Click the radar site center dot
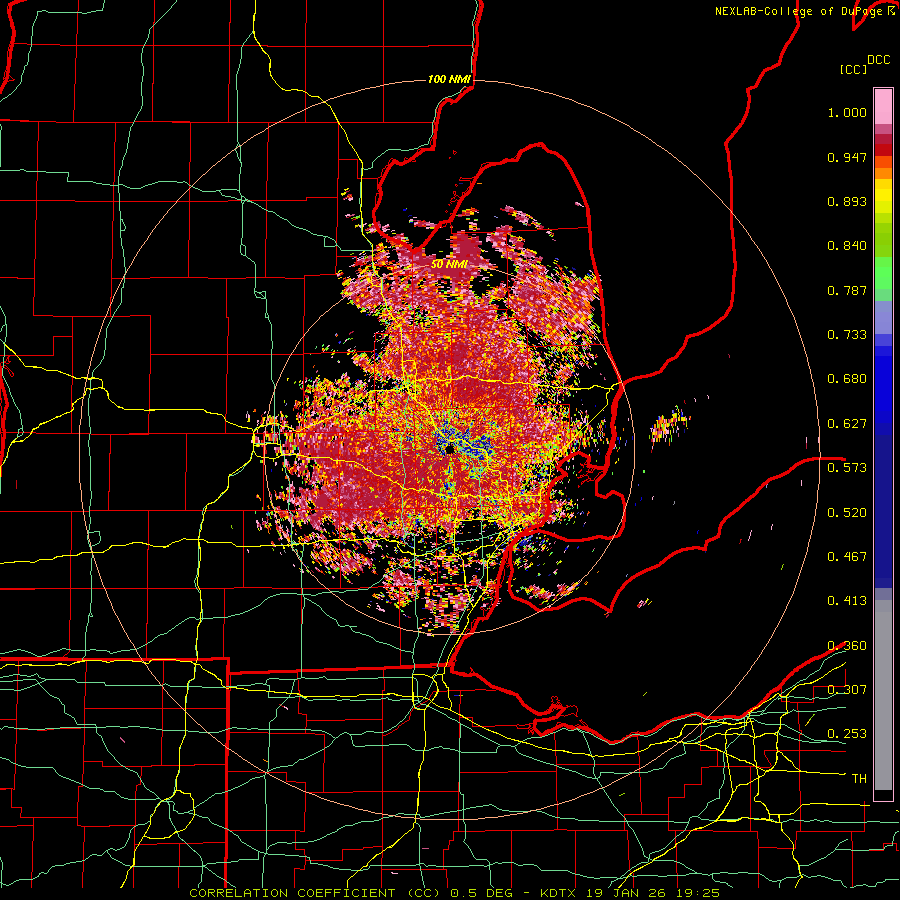This screenshot has width=900, height=900. 449,449
